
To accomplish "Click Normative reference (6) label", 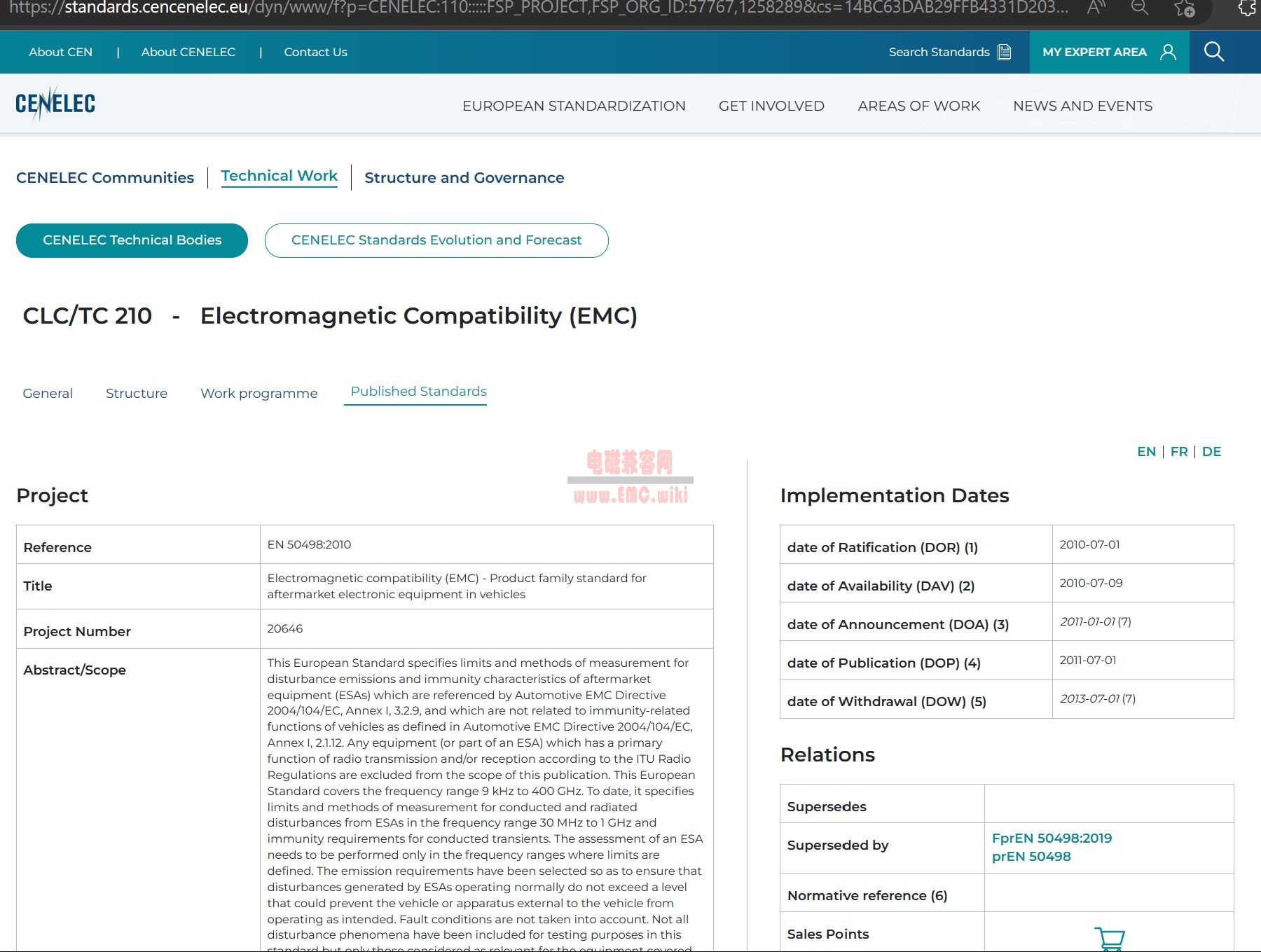I will pyautogui.click(x=867, y=896).
